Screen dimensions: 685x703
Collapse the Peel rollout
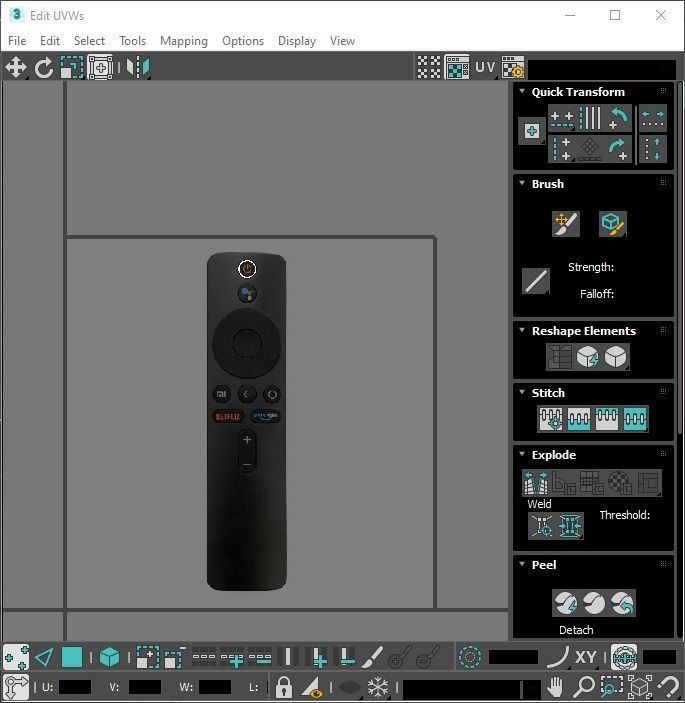coord(522,564)
